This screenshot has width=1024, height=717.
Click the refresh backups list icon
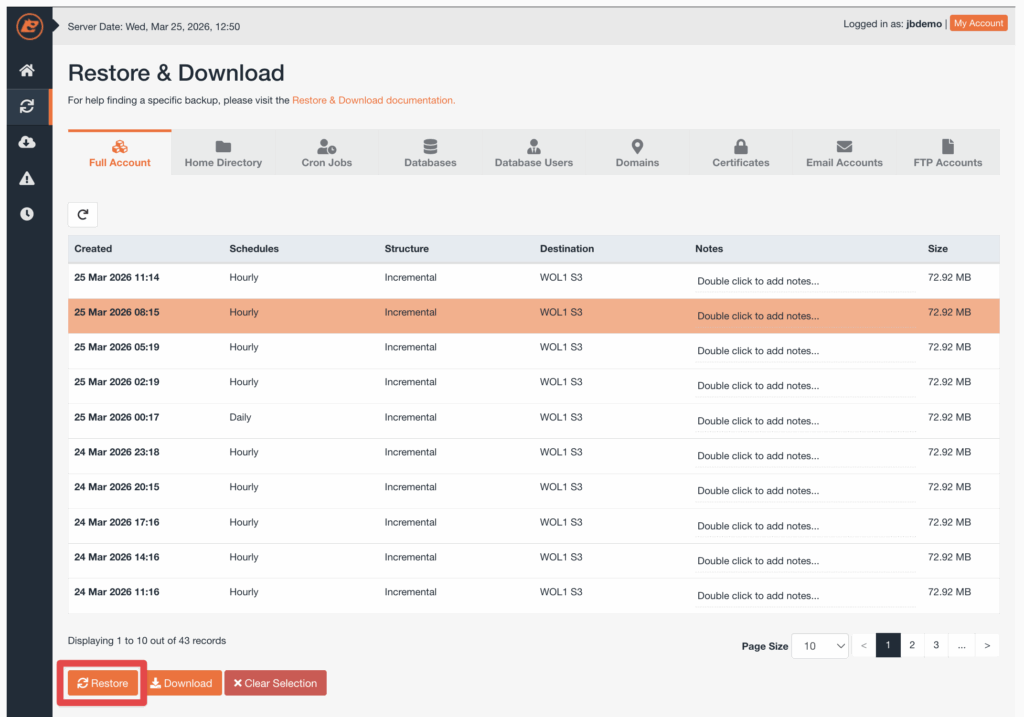82,214
